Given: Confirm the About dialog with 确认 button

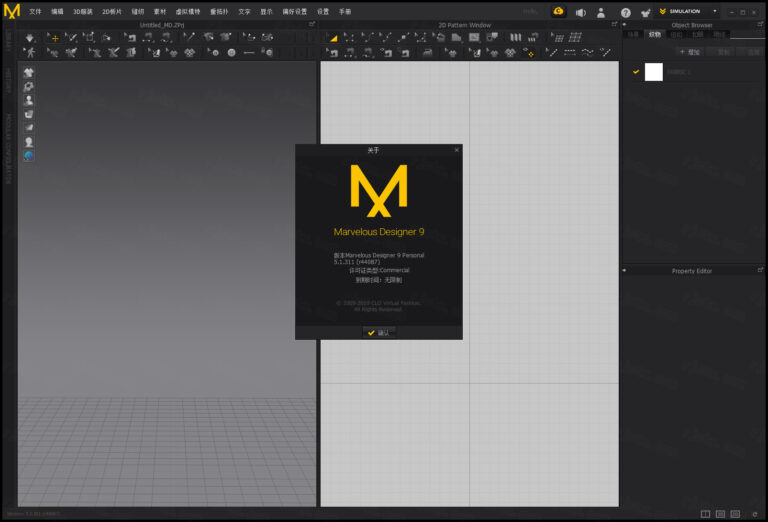Looking at the screenshot, I should (x=379, y=332).
